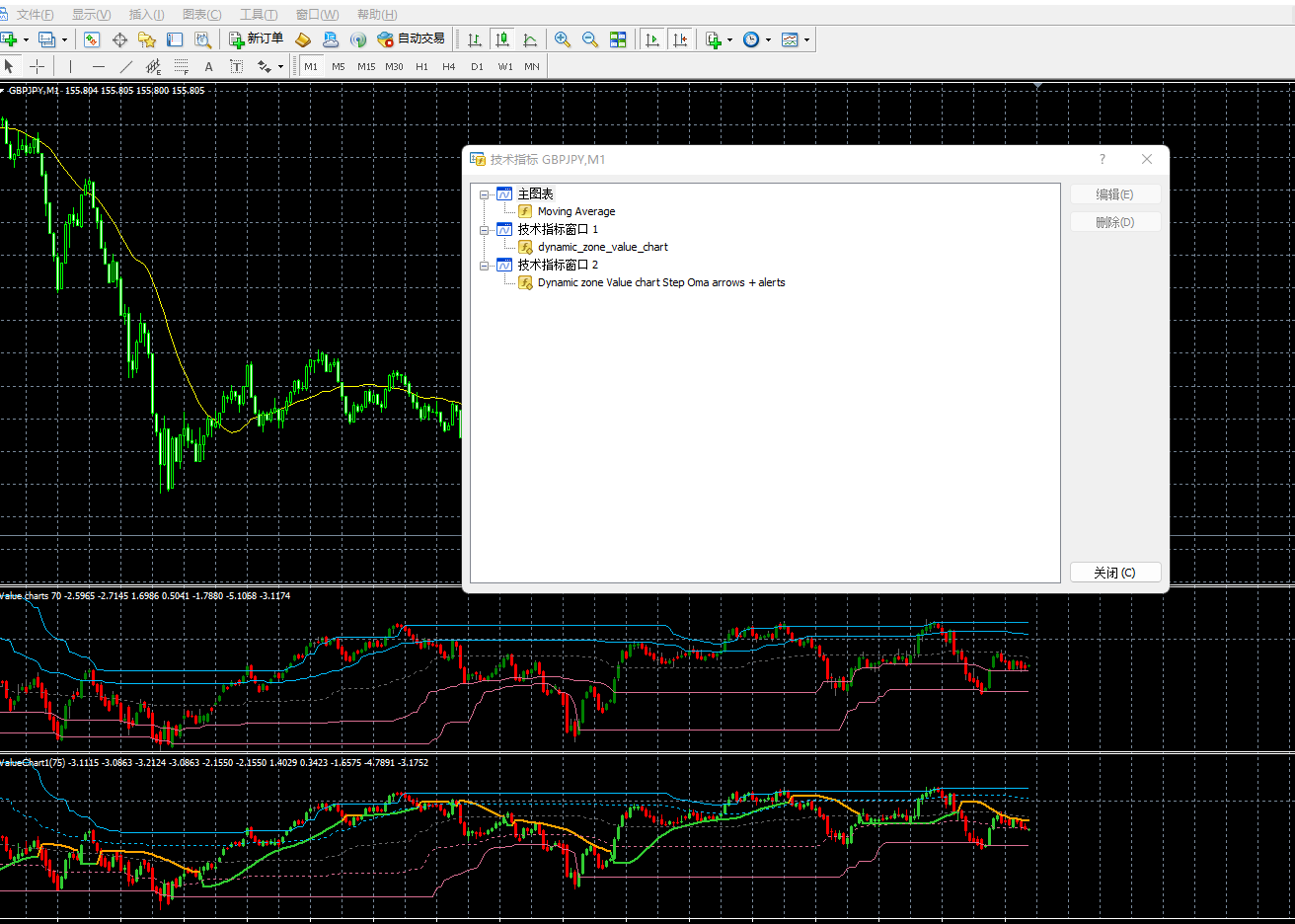Zoom out of the chart
The width and height of the screenshot is (1295, 924).
(590, 39)
